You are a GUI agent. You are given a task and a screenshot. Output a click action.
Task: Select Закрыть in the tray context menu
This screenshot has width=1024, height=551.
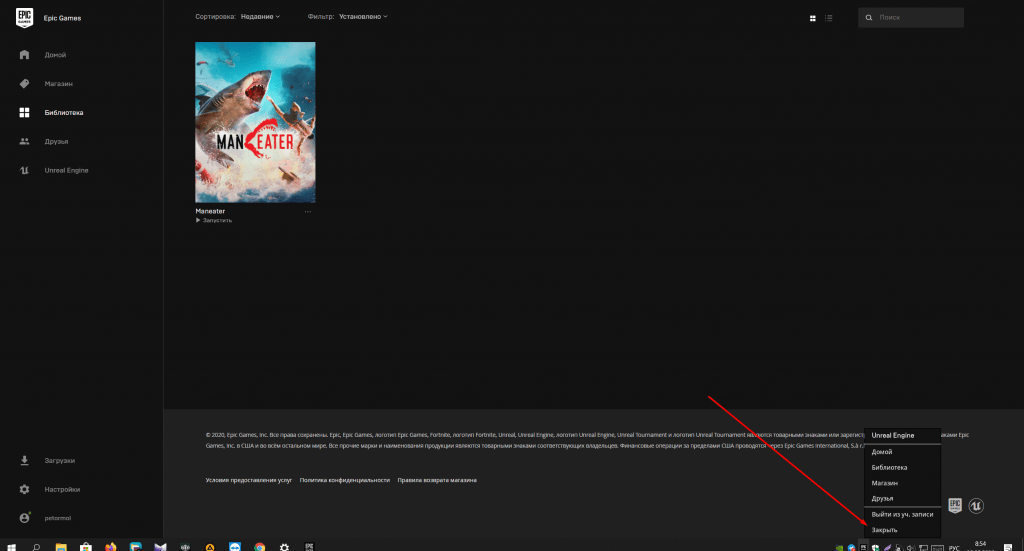(x=885, y=529)
